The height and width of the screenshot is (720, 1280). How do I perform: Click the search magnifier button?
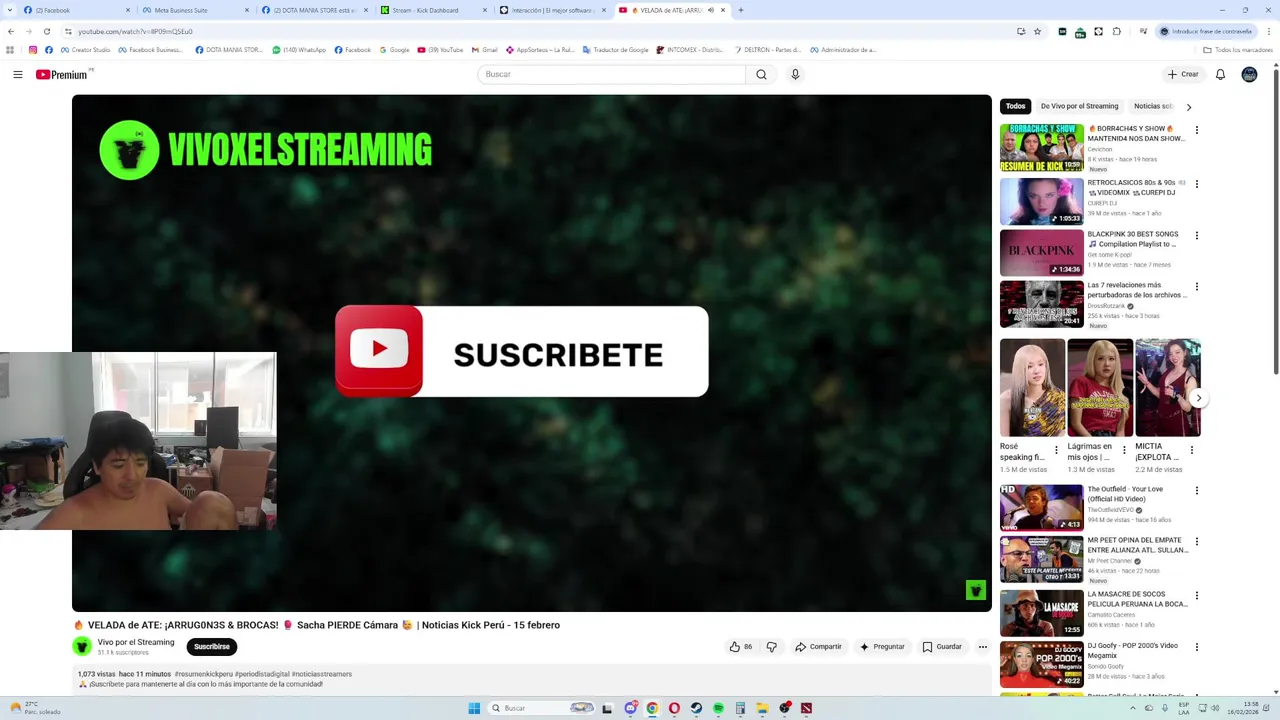point(761,74)
